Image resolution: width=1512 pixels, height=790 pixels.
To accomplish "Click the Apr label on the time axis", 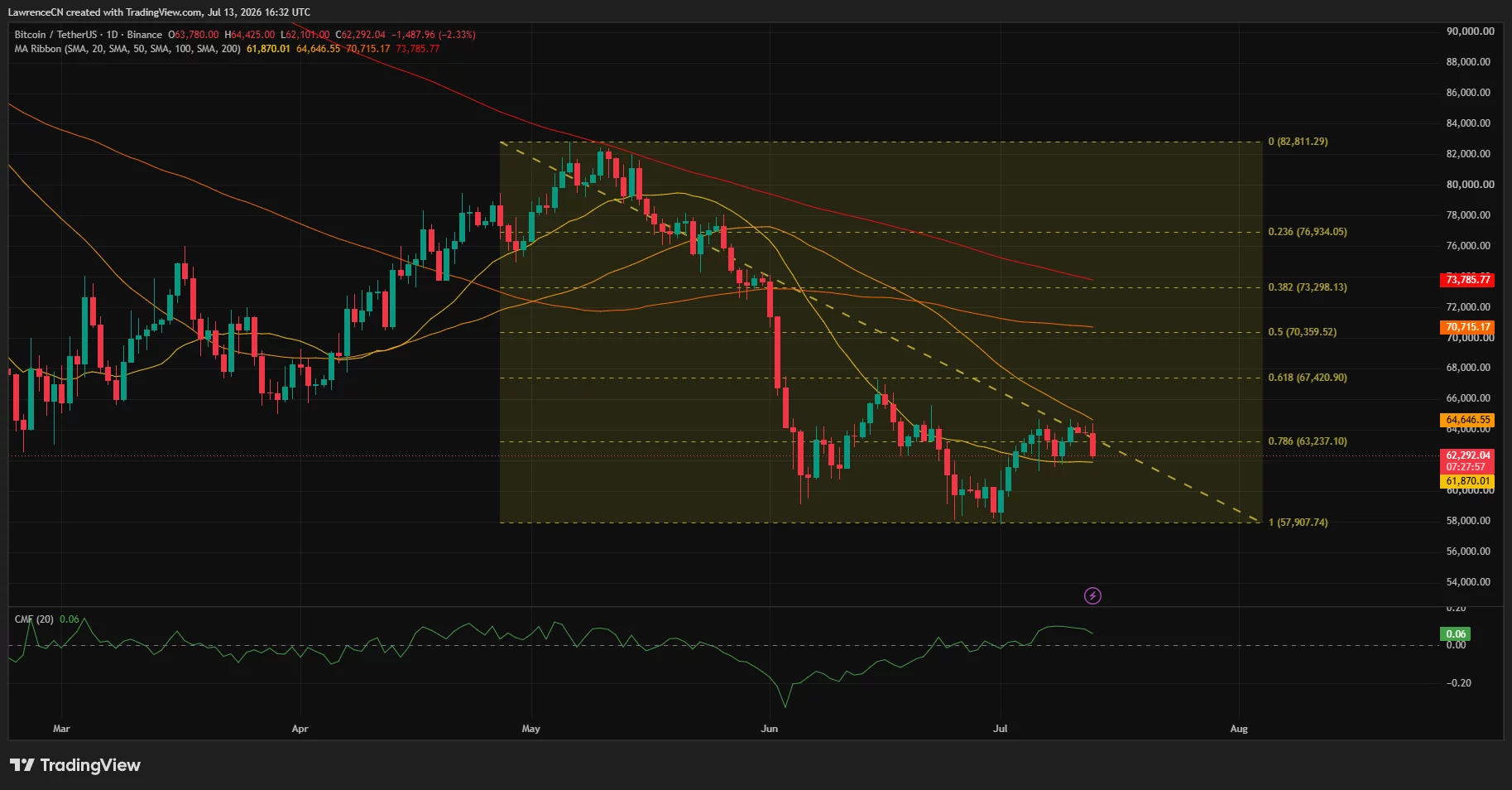I will click(300, 729).
